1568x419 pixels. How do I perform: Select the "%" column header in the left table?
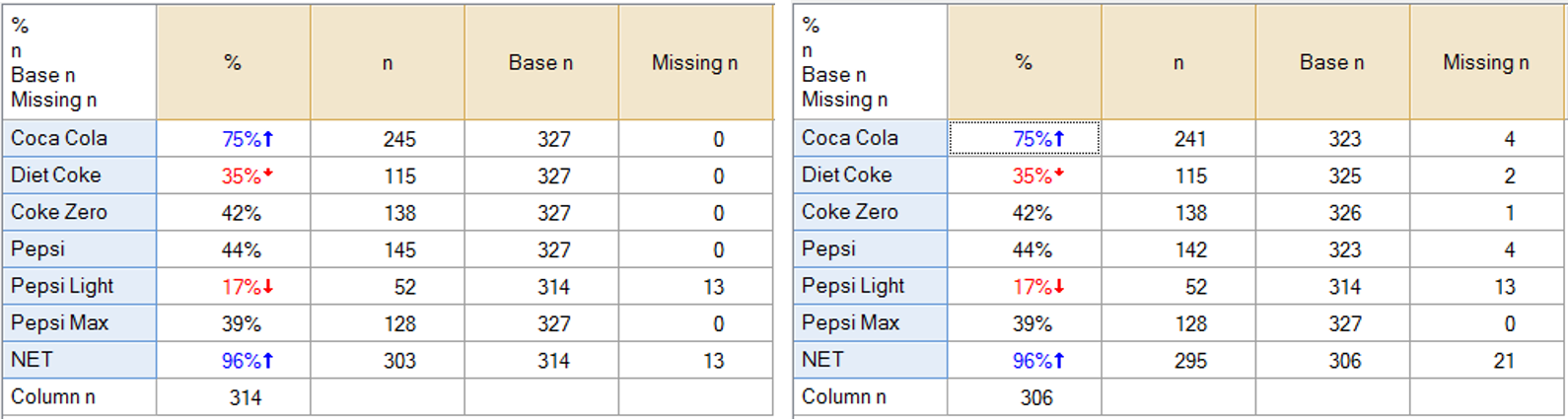pos(233,62)
